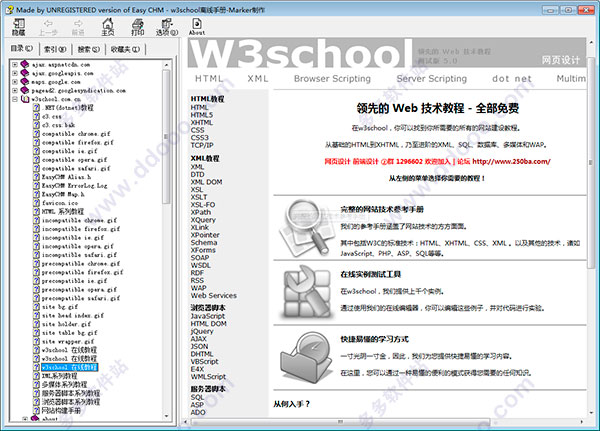
Task: Open the HTML5 tutorial link
Action: tap(202, 115)
